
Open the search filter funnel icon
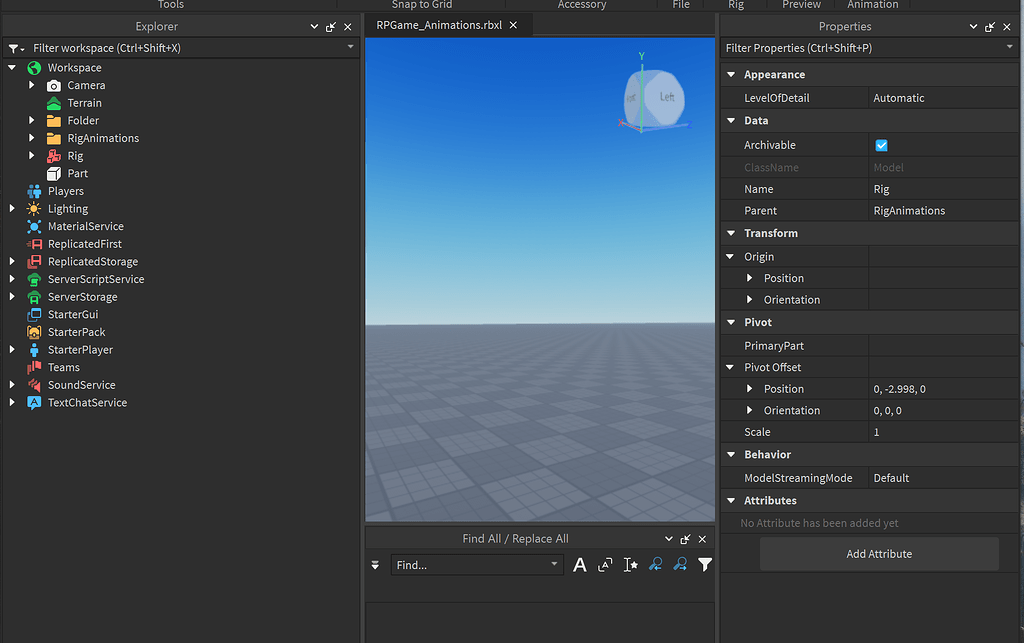point(705,565)
